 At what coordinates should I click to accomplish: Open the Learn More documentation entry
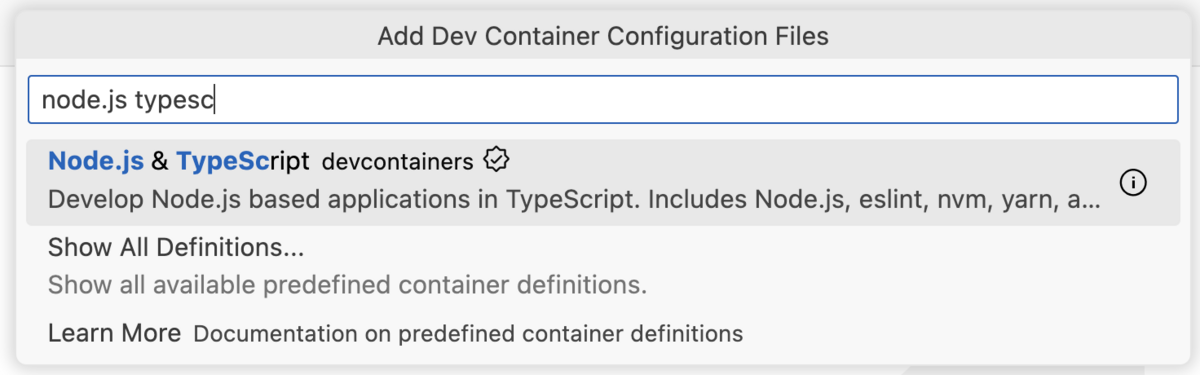(599, 332)
